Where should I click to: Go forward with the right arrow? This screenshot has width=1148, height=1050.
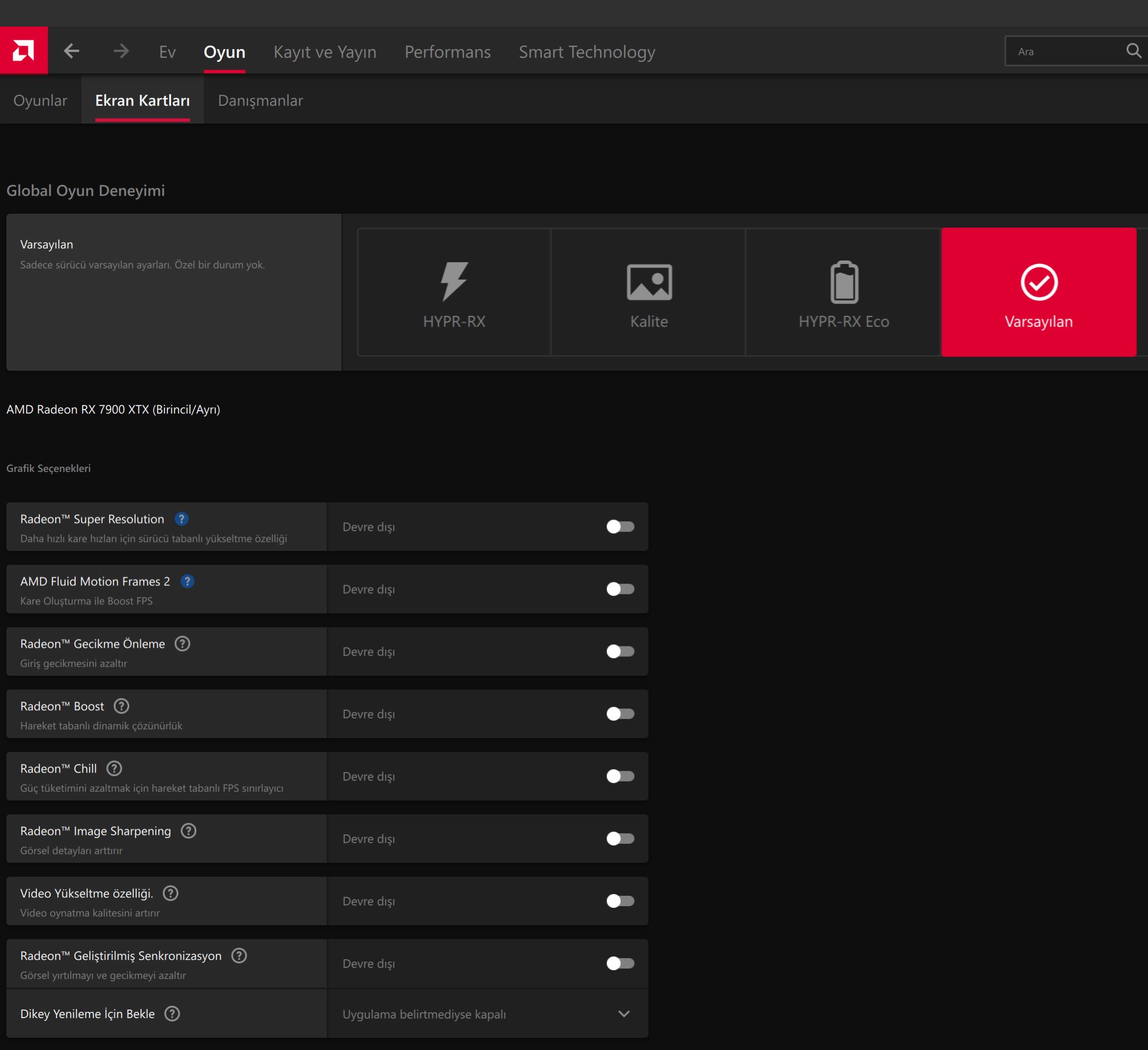[x=121, y=51]
